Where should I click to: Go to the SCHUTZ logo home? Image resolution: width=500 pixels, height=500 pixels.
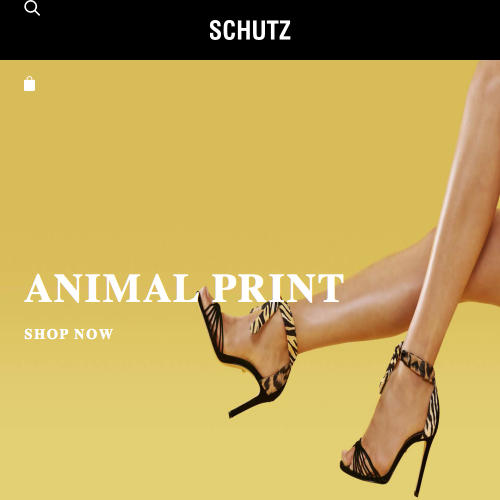coord(250,30)
